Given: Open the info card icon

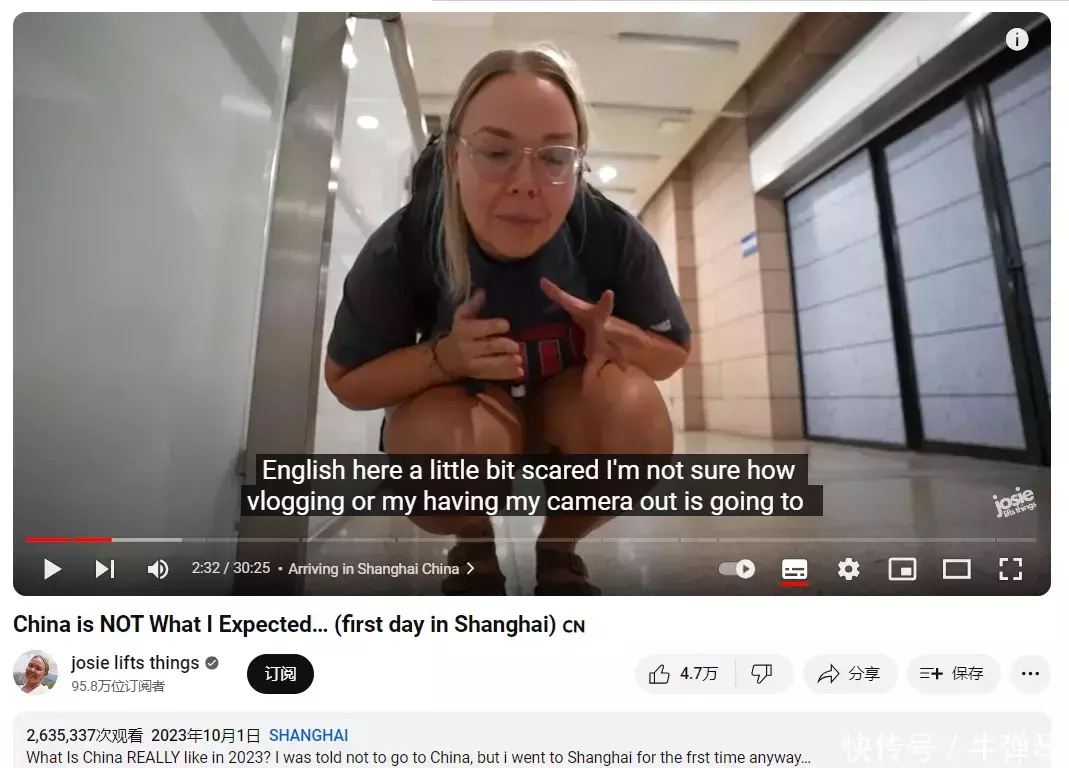Looking at the screenshot, I should coord(1017,40).
